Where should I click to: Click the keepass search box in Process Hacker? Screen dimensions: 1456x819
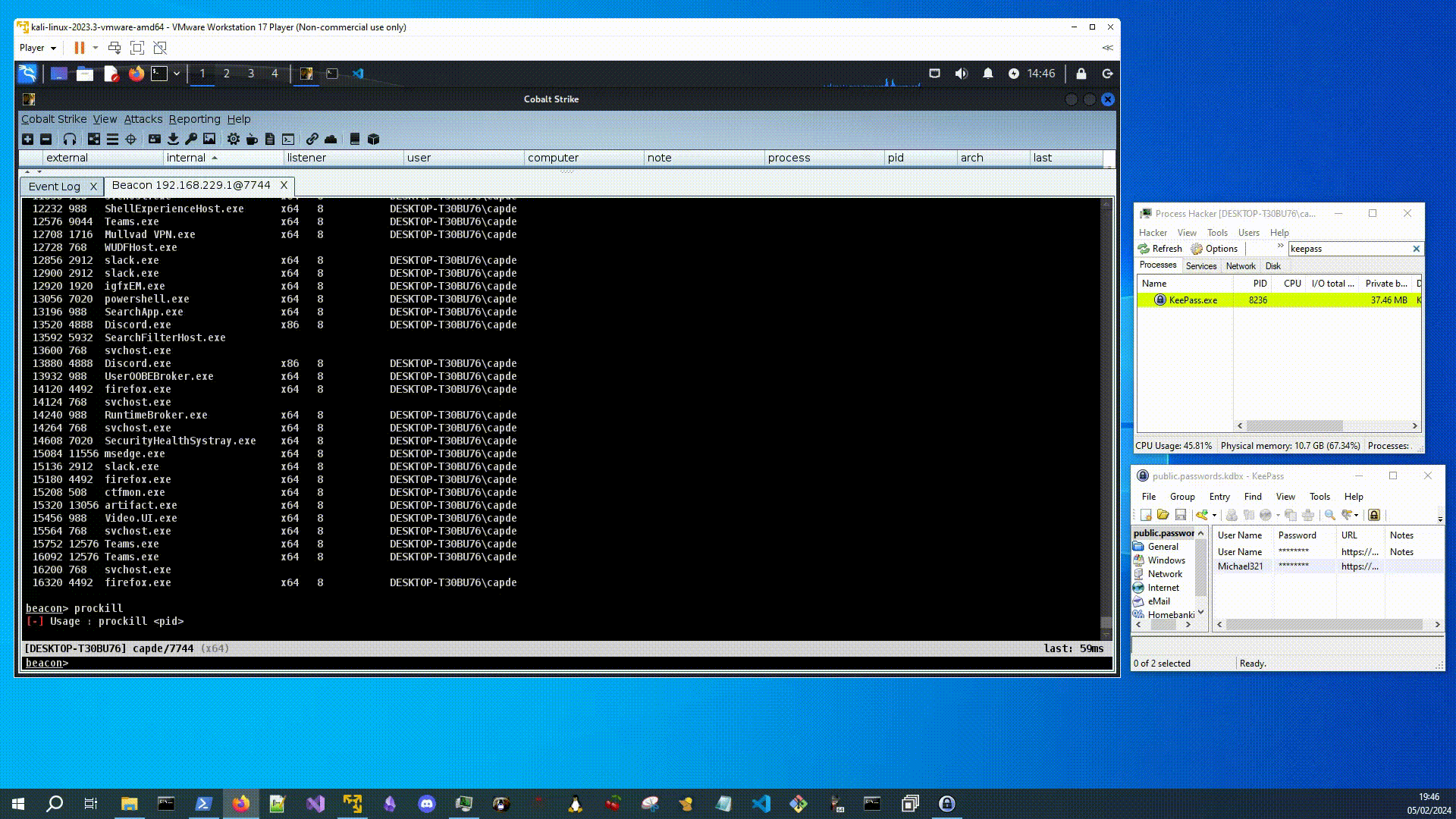pyautogui.click(x=1350, y=249)
